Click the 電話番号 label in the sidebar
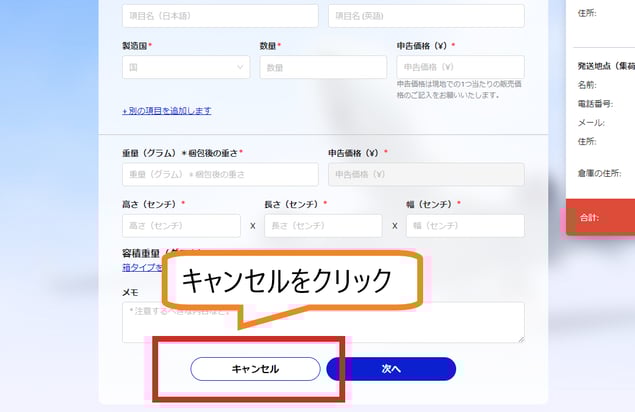635x412 pixels. pyautogui.click(x=595, y=104)
